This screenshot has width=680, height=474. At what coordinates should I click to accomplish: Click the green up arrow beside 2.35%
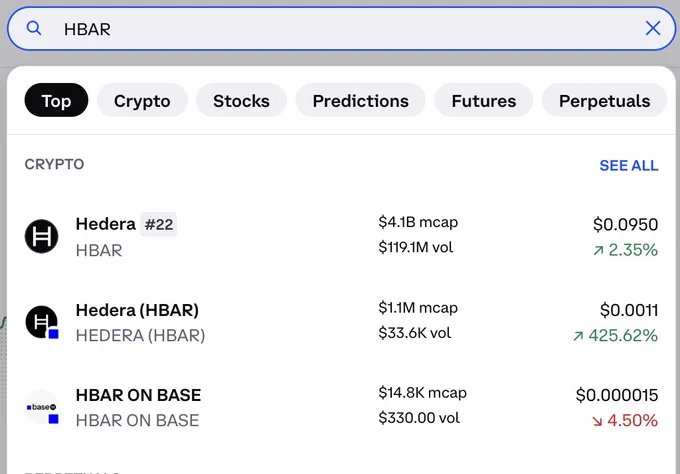point(598,251)
